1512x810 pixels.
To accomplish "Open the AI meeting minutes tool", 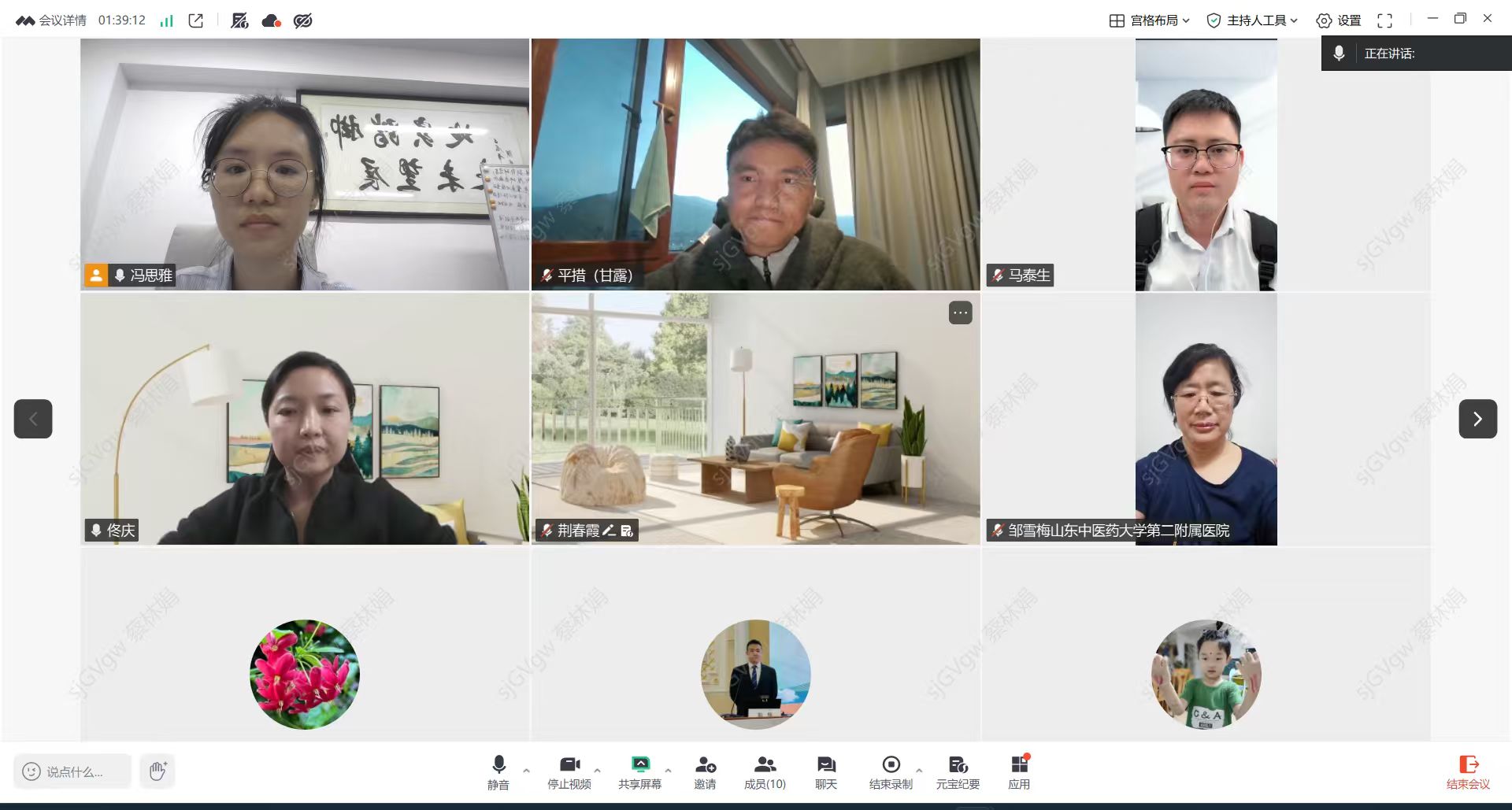I will click(958, 771).
